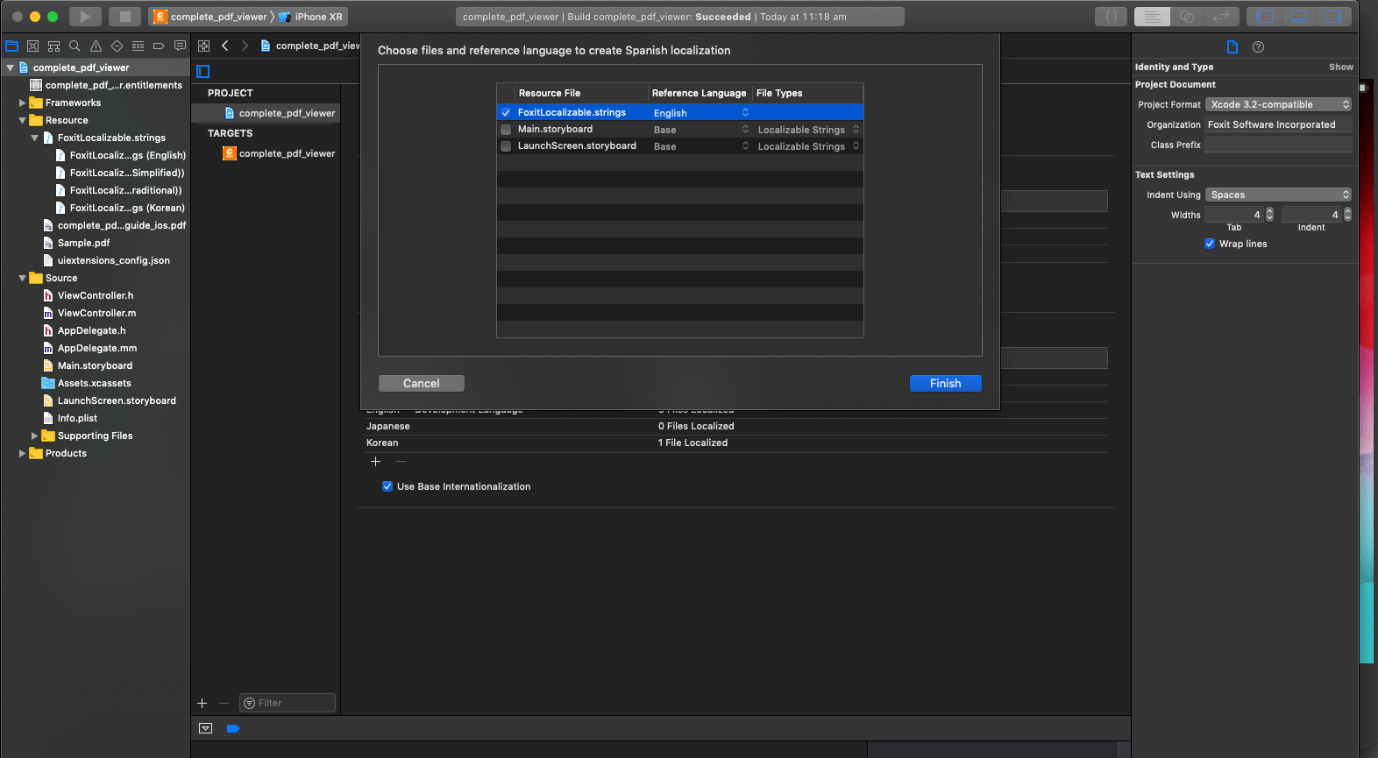Open file types dropdown for Main.storyboard

808,130
